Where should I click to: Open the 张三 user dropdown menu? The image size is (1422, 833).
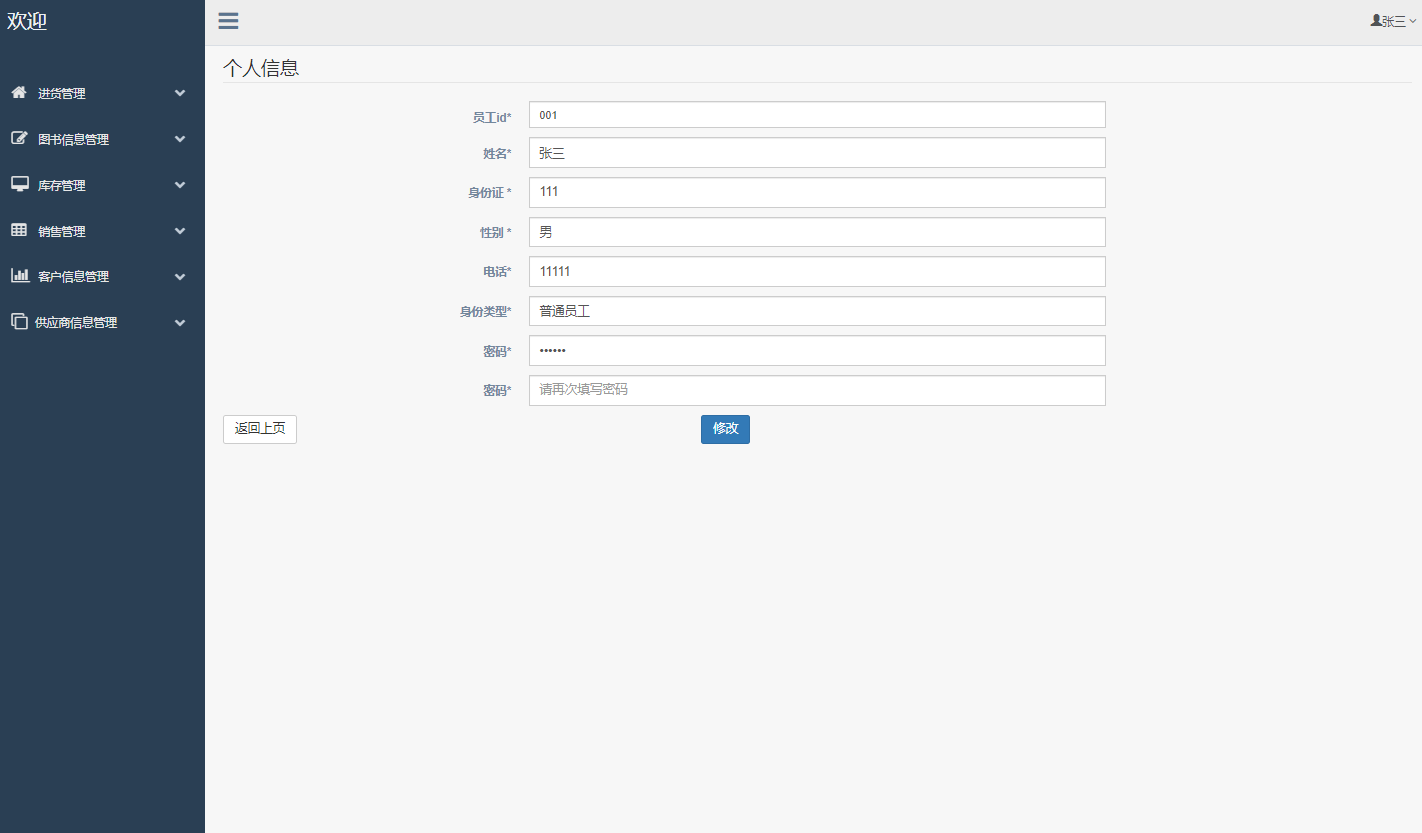[1394, 21]
